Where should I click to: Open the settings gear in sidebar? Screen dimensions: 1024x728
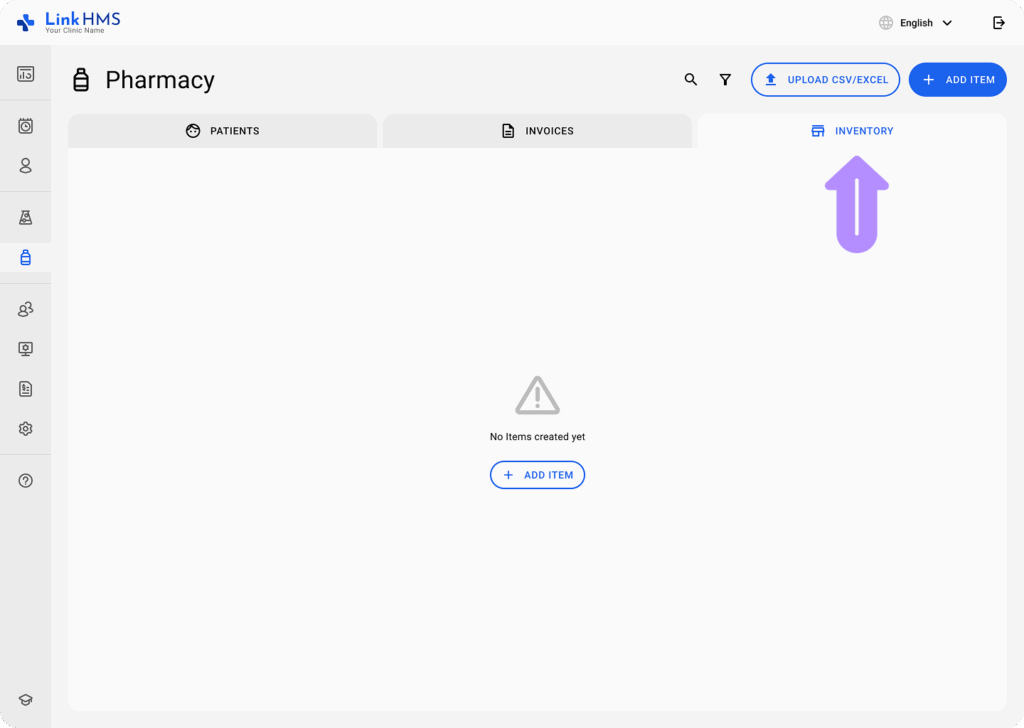point(25,429)
